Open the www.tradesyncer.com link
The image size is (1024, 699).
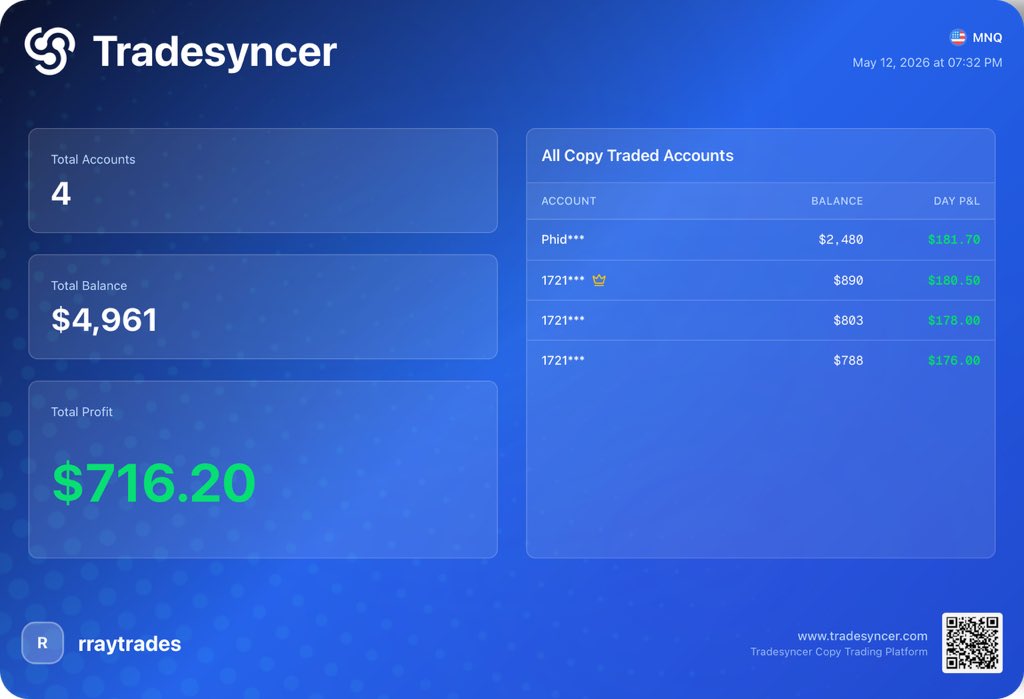862,636
